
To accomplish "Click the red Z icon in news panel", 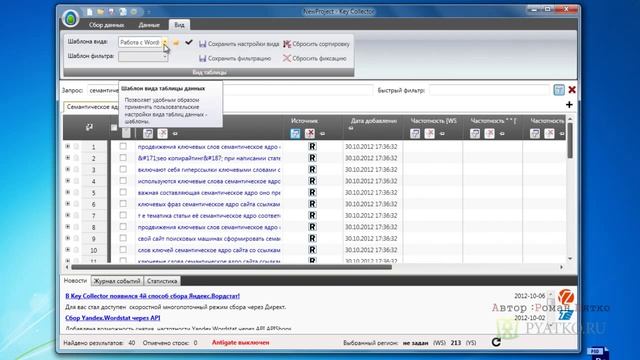I will pos(566,297).
